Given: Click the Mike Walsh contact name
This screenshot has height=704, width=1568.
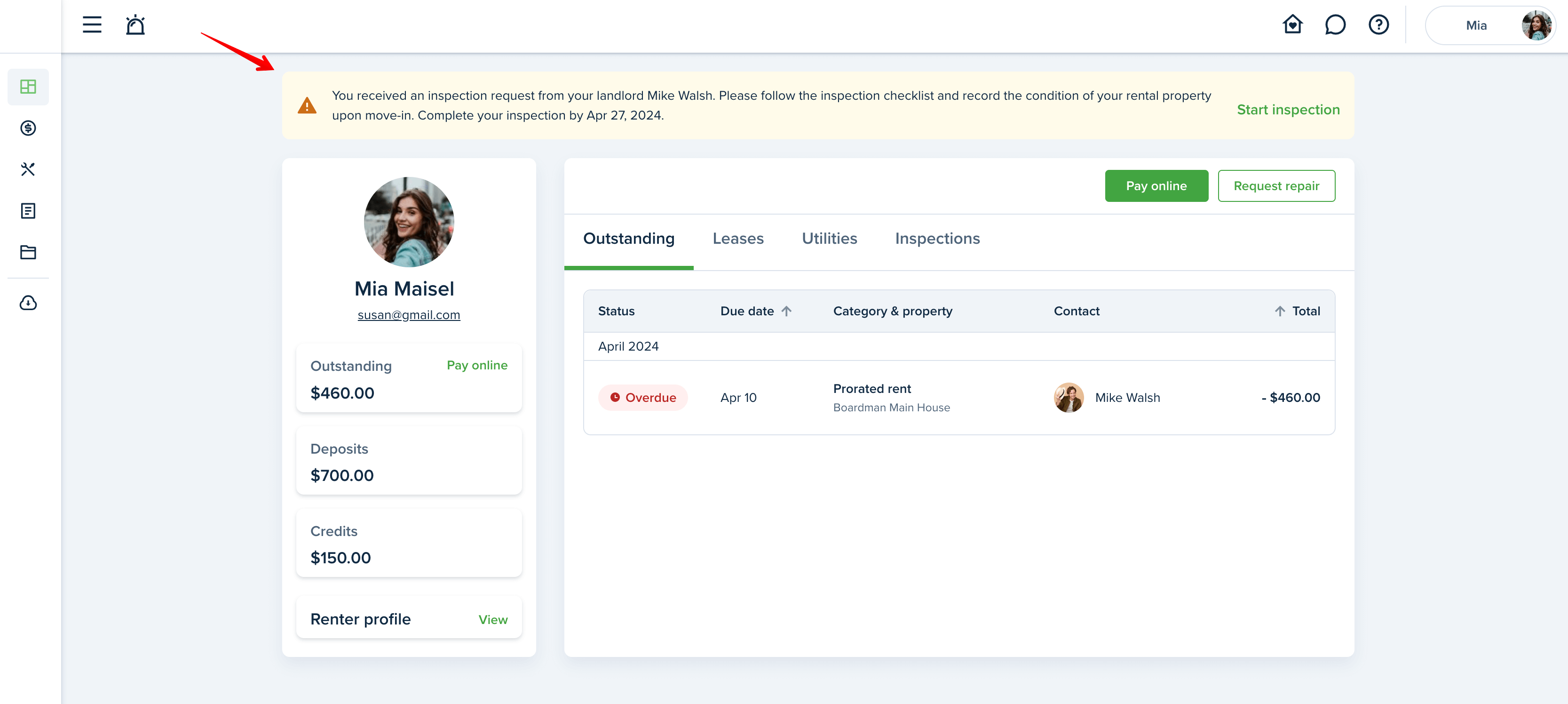Looking at the screenshot, I should click(1127, 398).
